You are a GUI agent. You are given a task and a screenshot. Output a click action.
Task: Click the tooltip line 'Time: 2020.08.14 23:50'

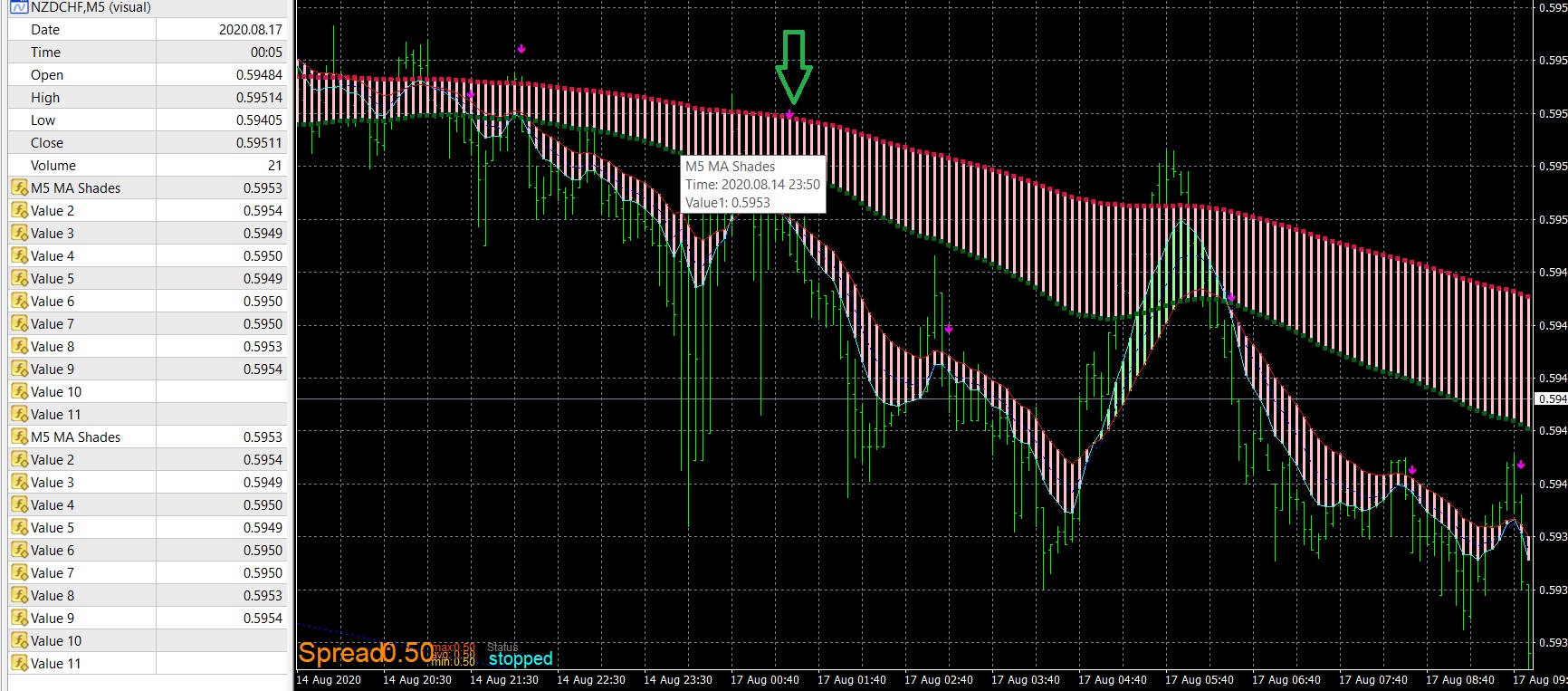click(x=752, y=185)
